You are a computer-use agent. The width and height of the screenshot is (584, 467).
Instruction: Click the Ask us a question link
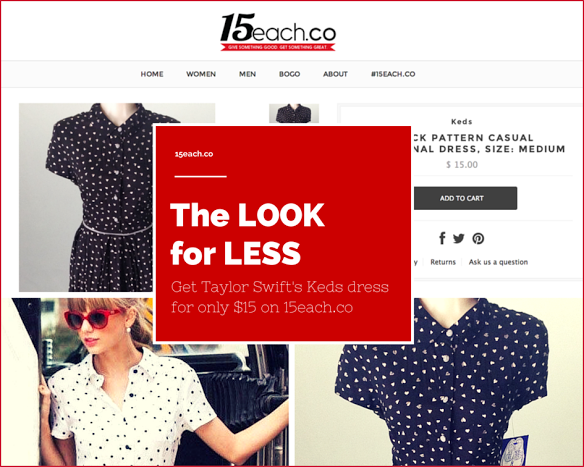click(498, 262)
